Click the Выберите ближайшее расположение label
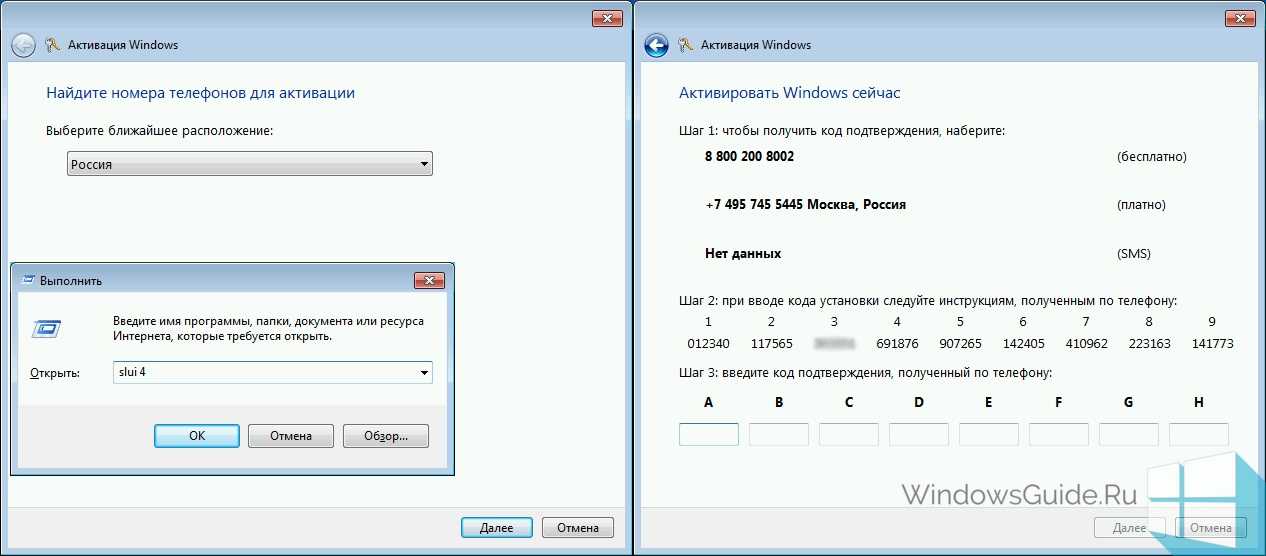Image resolution: width=1266 pixels, height=556 pixels. tap(160, 131)
